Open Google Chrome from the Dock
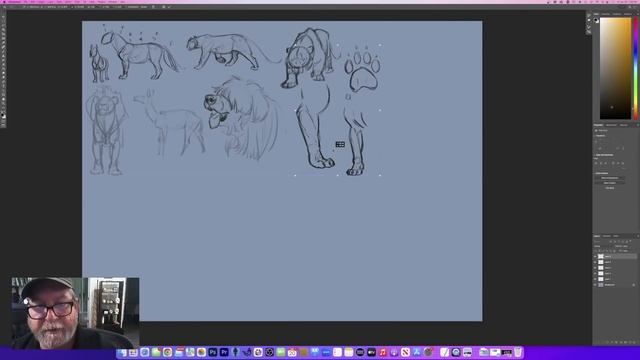Viewport: 640px width, 360px height. click(167, 352)
